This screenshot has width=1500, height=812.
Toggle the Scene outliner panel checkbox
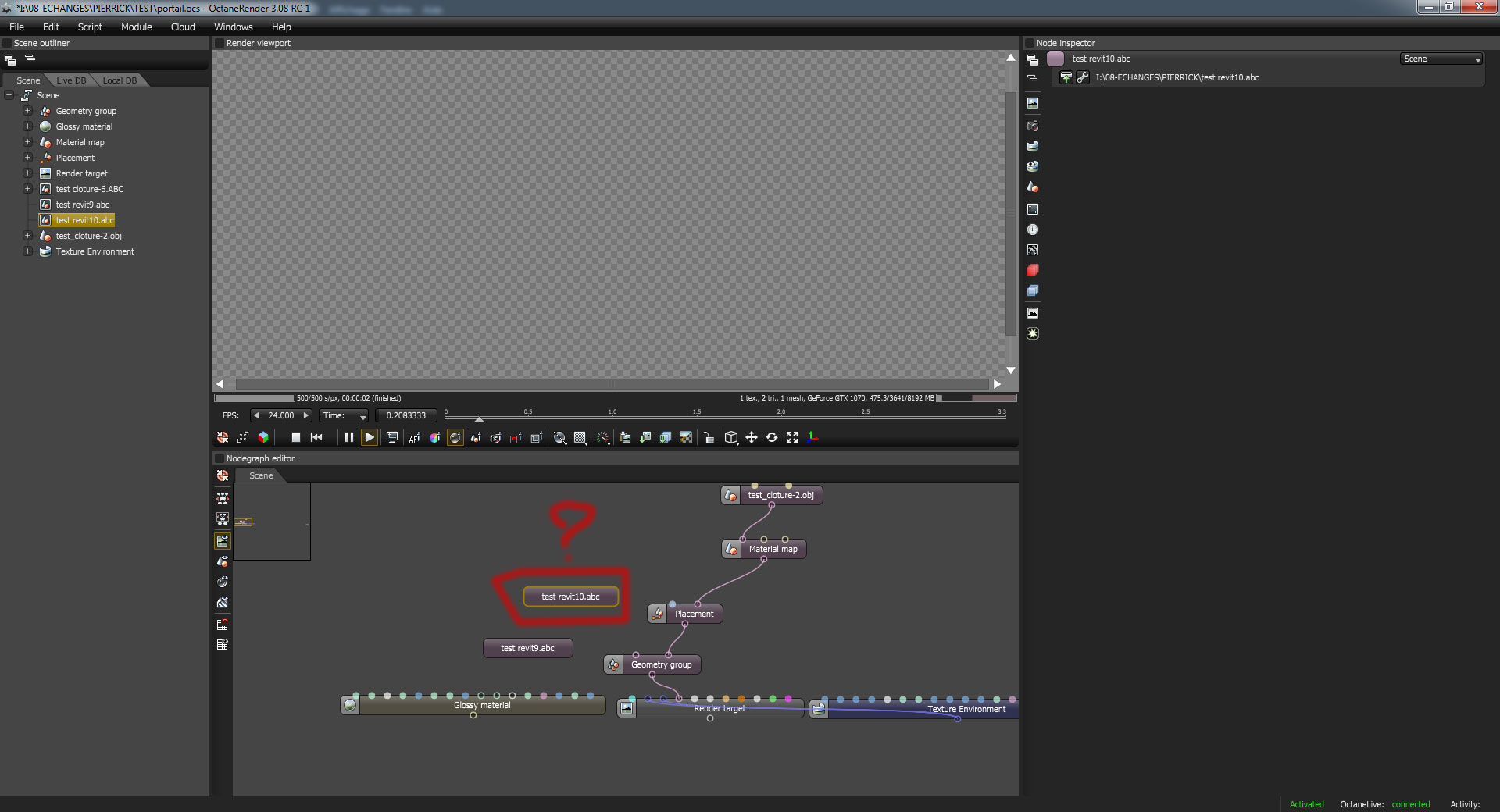7,43
